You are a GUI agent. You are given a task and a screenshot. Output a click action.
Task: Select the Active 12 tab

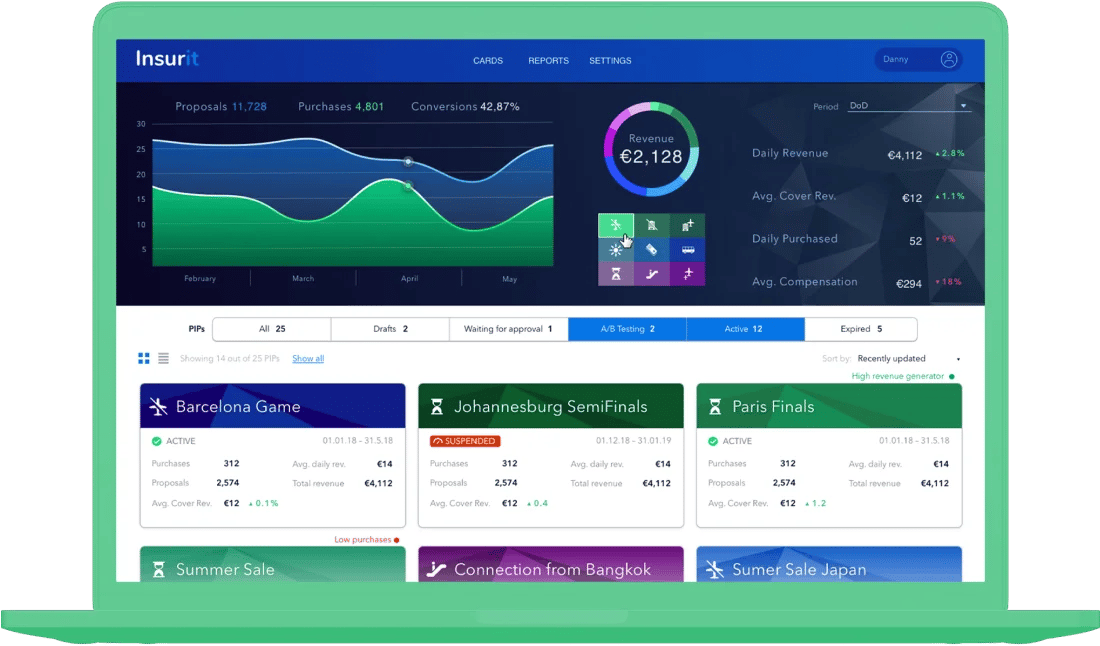746,329
